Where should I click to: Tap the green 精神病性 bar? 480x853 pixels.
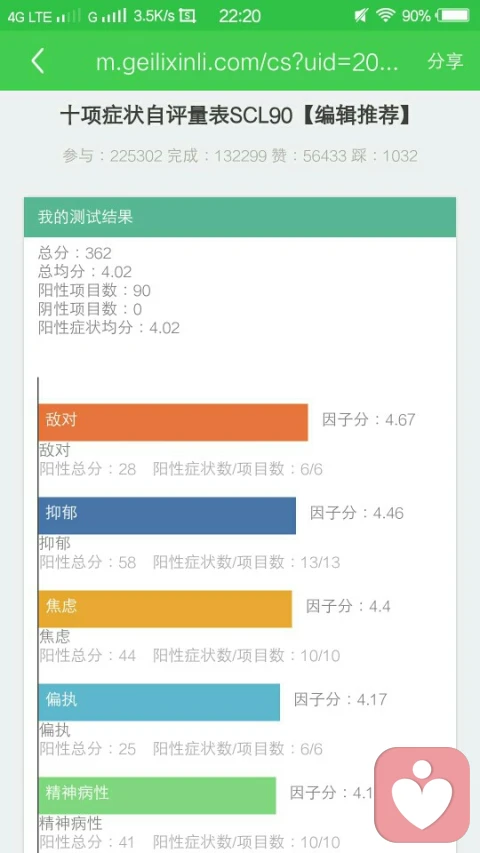(157, 795)
